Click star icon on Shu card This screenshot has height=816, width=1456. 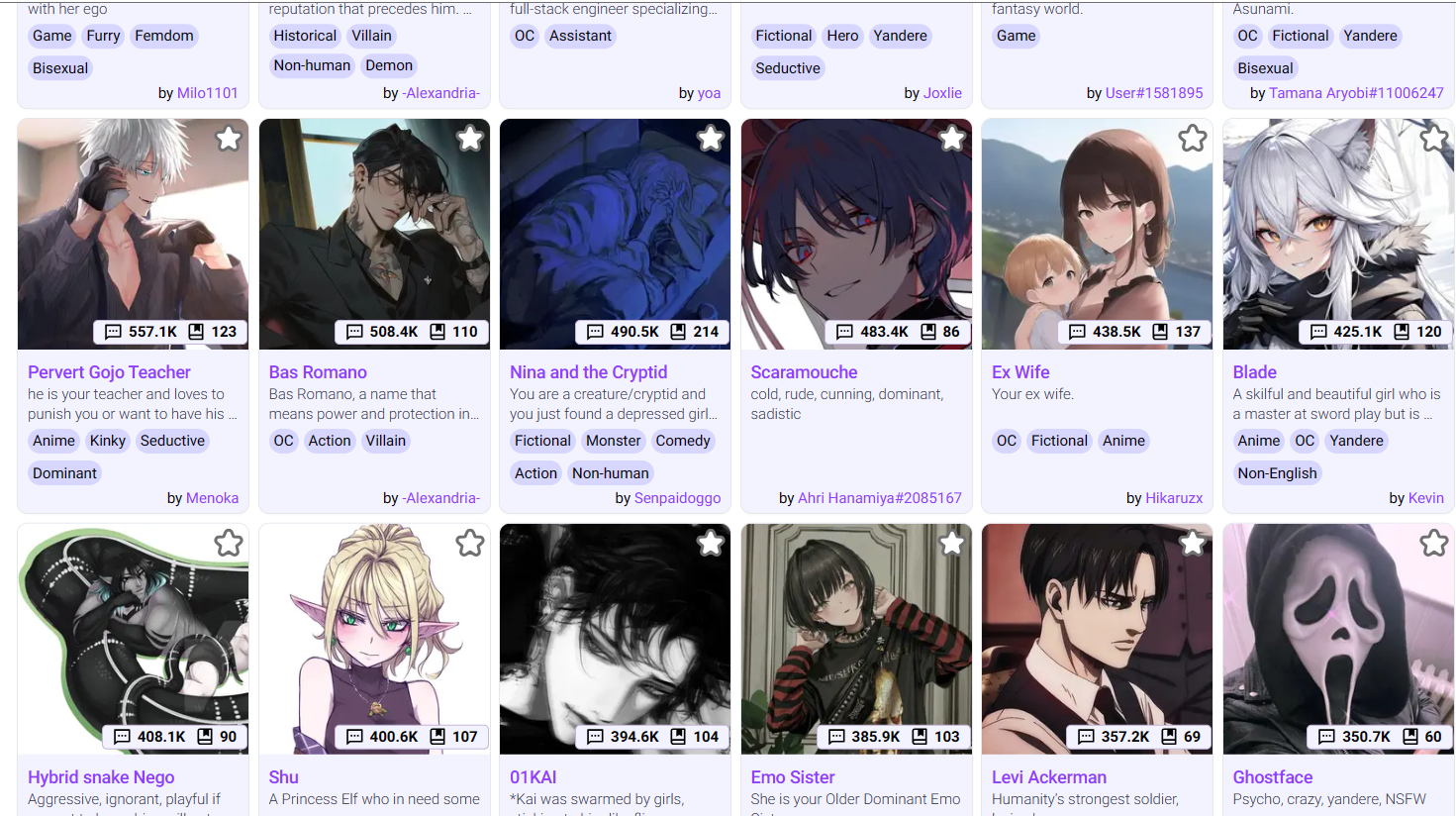470,543
